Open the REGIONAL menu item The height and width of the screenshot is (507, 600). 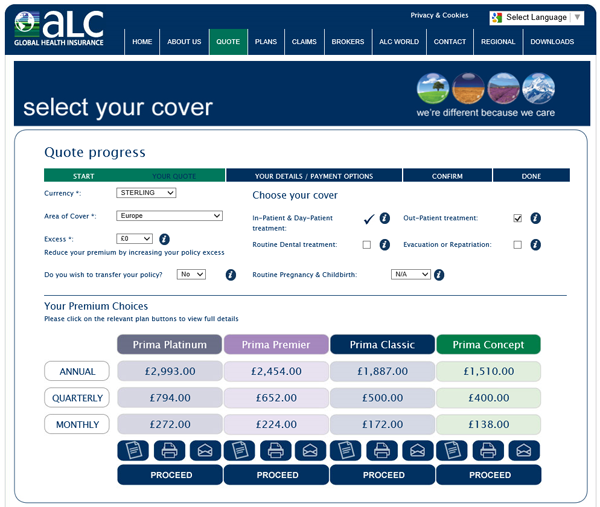point(498,42)
